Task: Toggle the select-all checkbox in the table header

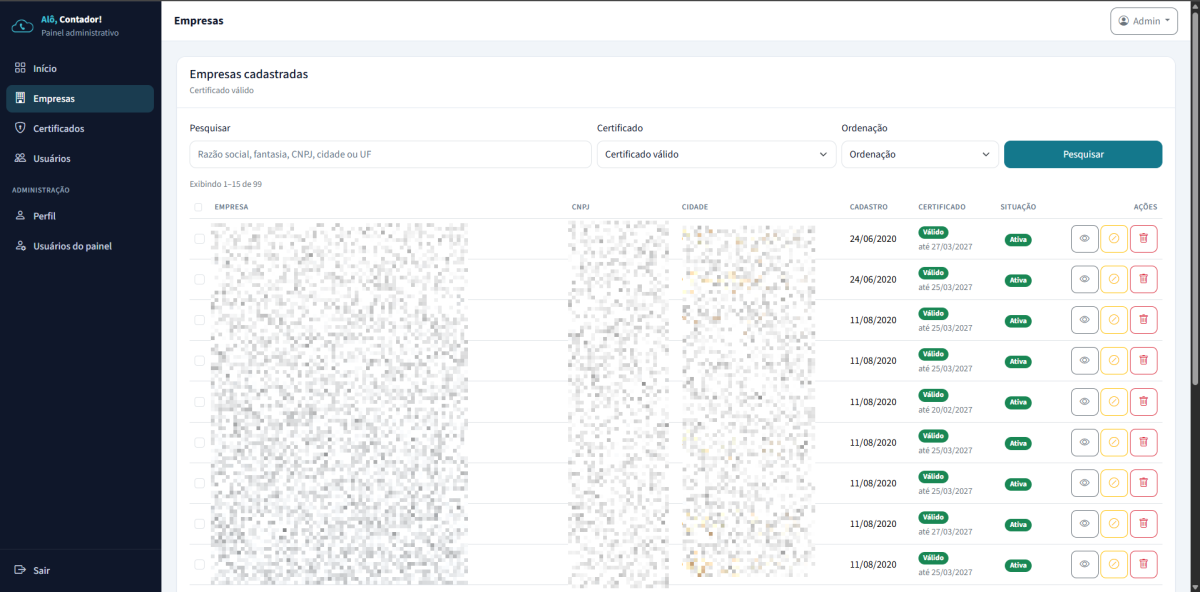Action: coord(199,207)
